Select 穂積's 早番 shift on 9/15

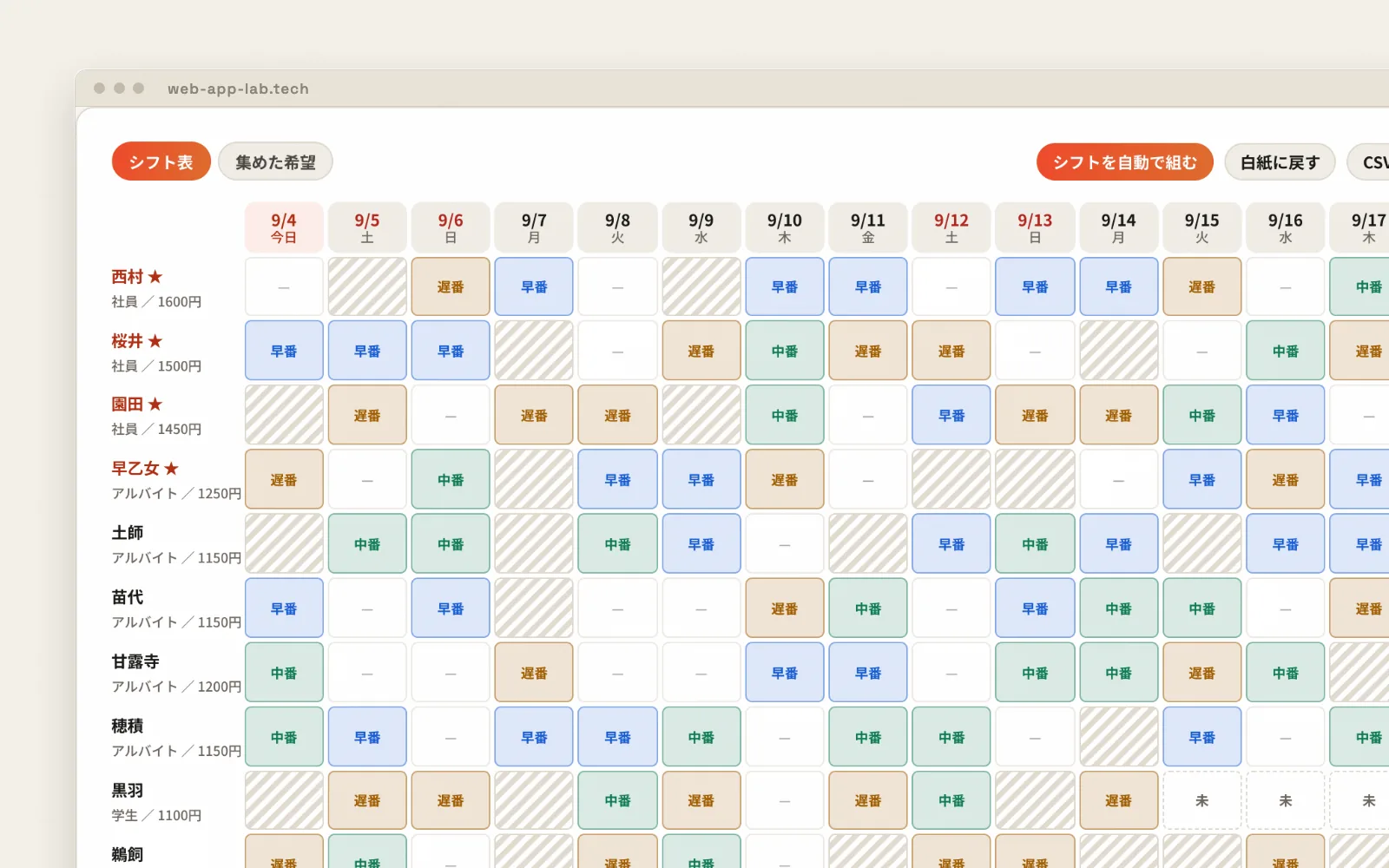point(1202,736)
